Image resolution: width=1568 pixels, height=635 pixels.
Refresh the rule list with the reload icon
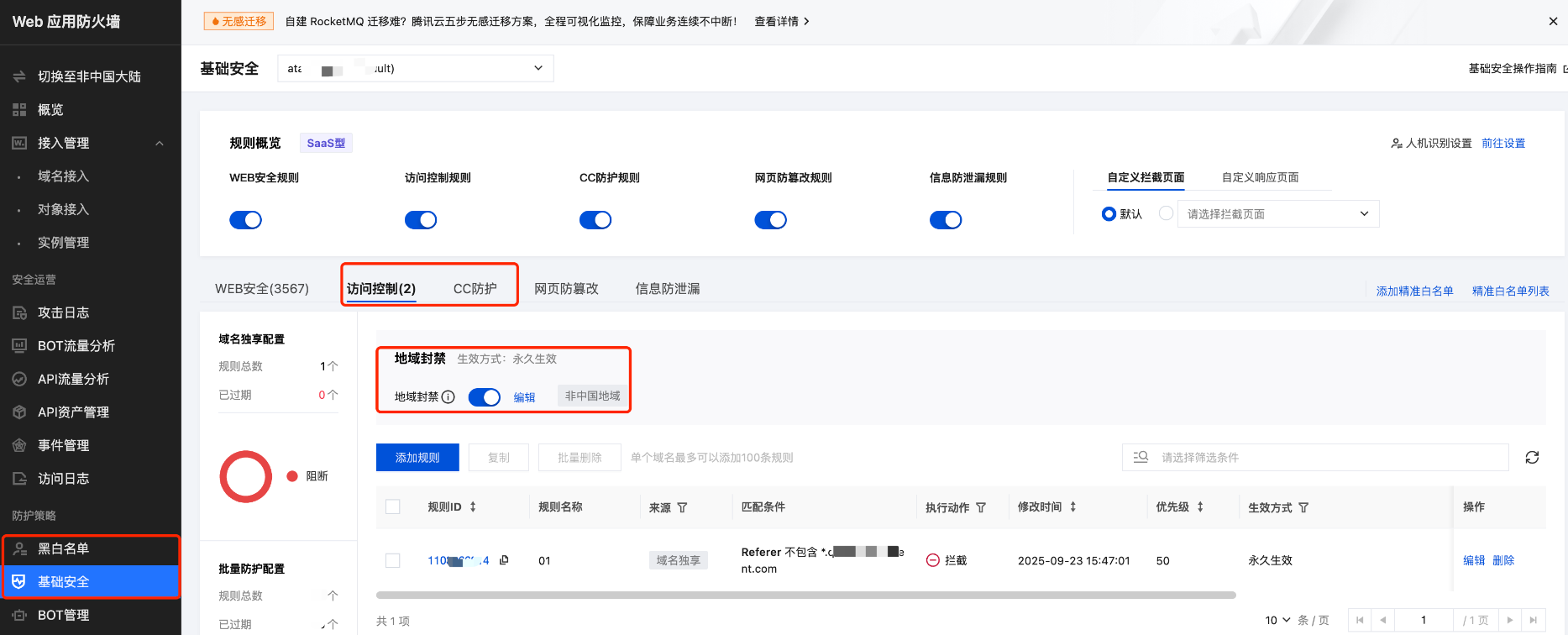click(1532, 458)
